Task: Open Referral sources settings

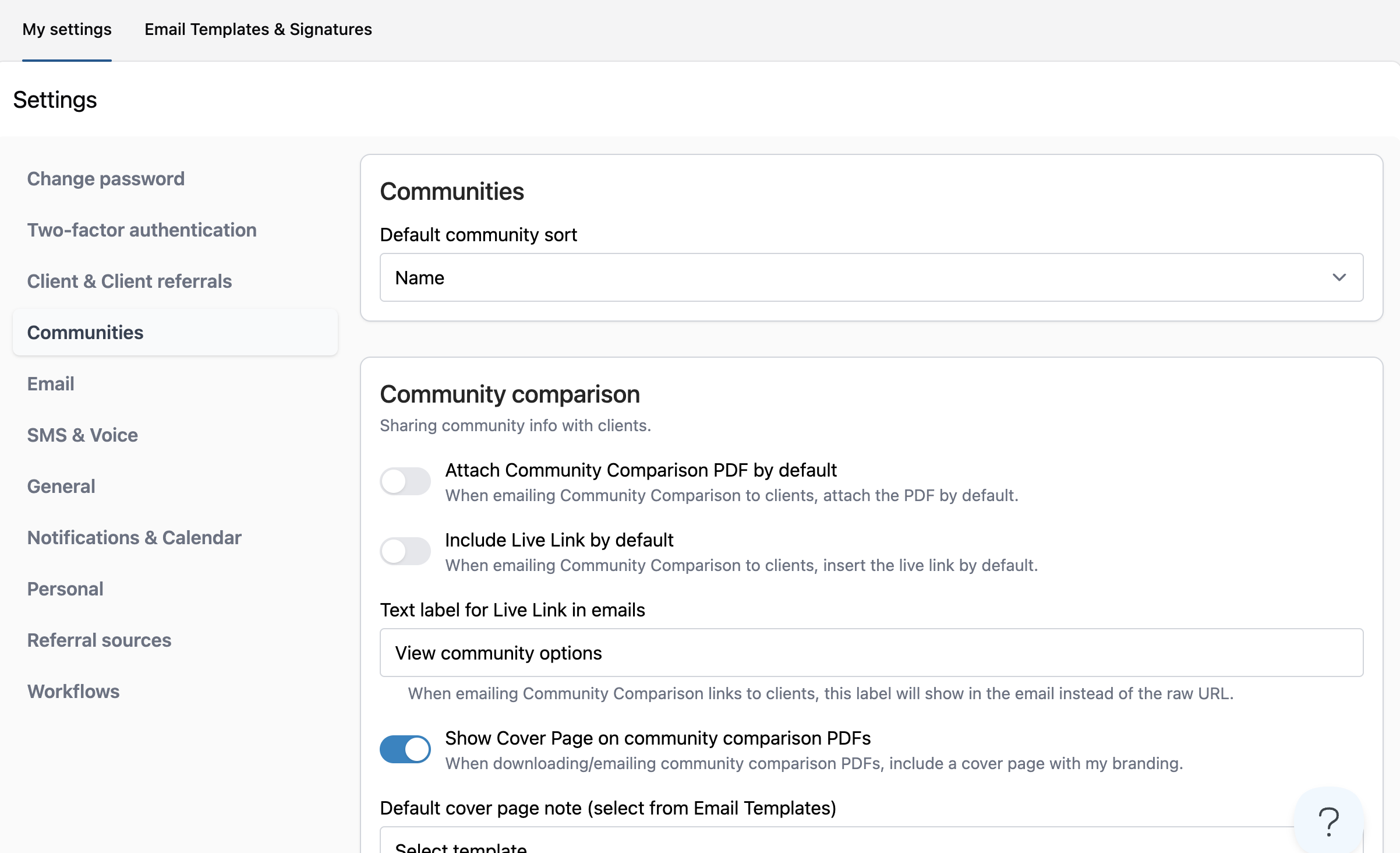Action: (100, 640)
